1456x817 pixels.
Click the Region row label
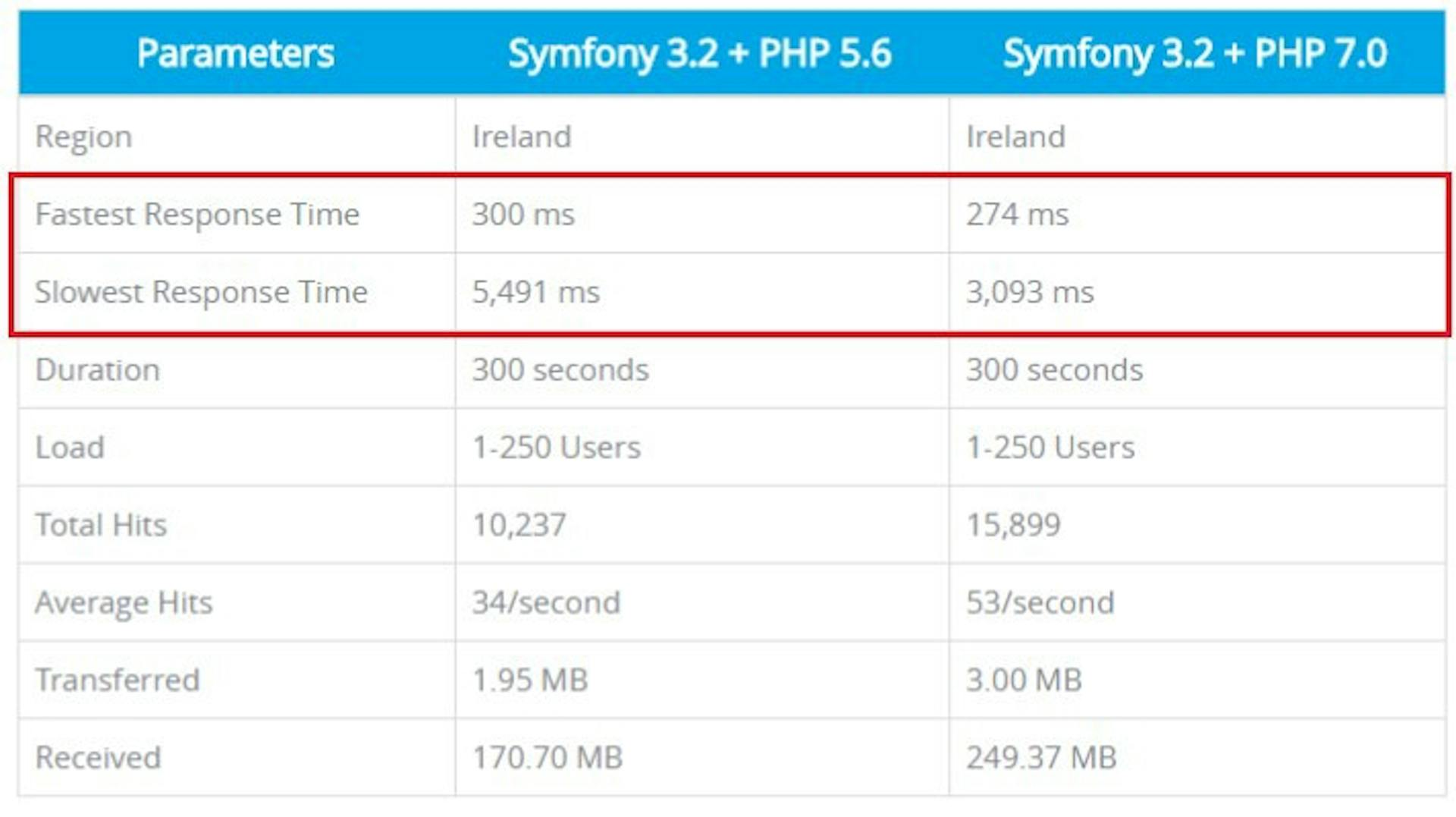[x=83, y=137]
